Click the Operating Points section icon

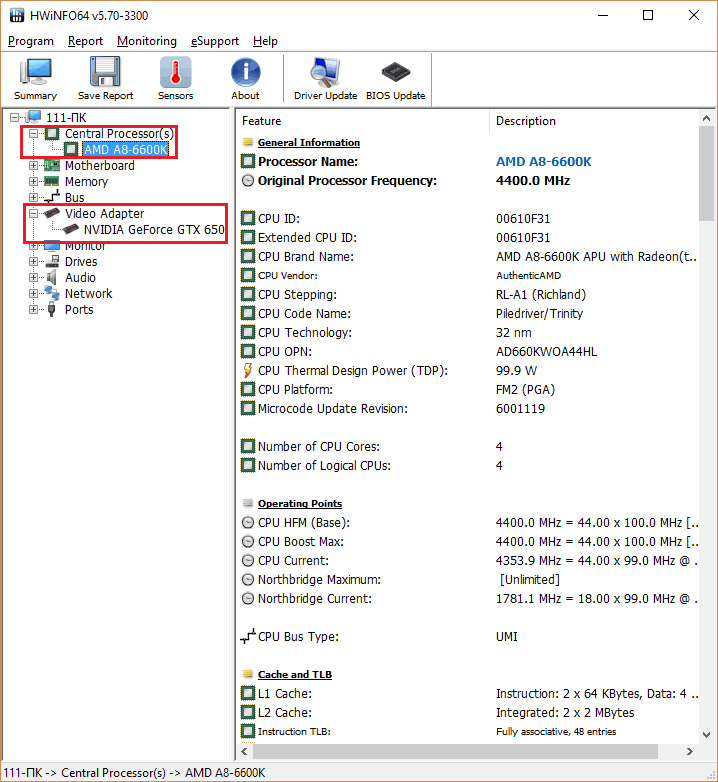(x=248, y=503)
